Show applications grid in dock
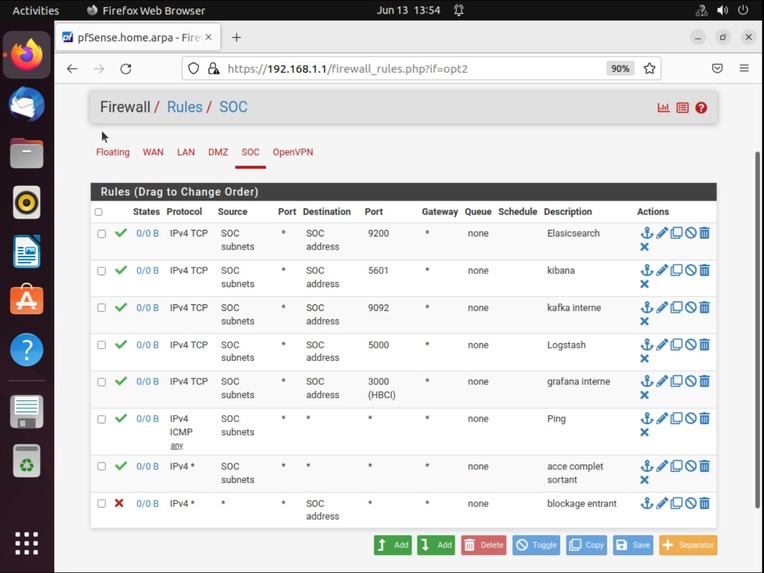764x573 pixels. (x=27, y=543)
